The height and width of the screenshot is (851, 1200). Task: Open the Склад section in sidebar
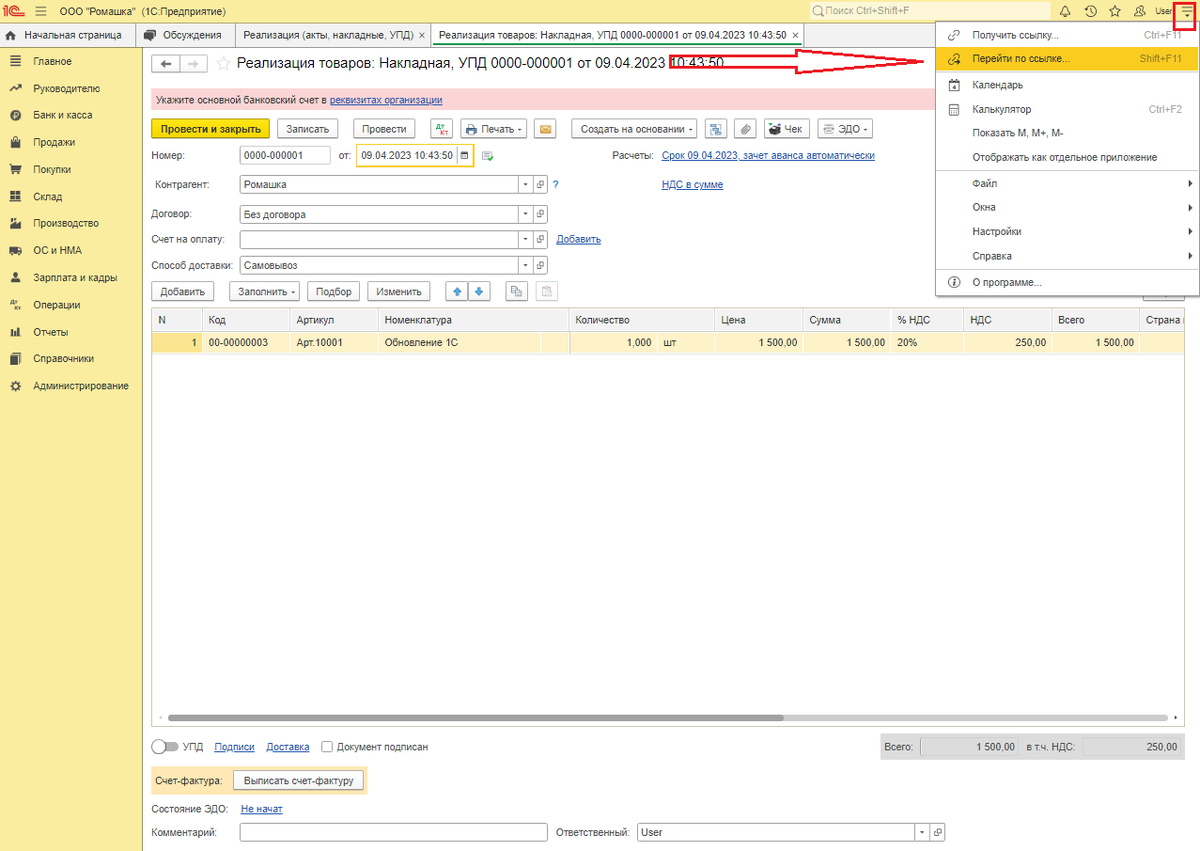pos(47,197)
